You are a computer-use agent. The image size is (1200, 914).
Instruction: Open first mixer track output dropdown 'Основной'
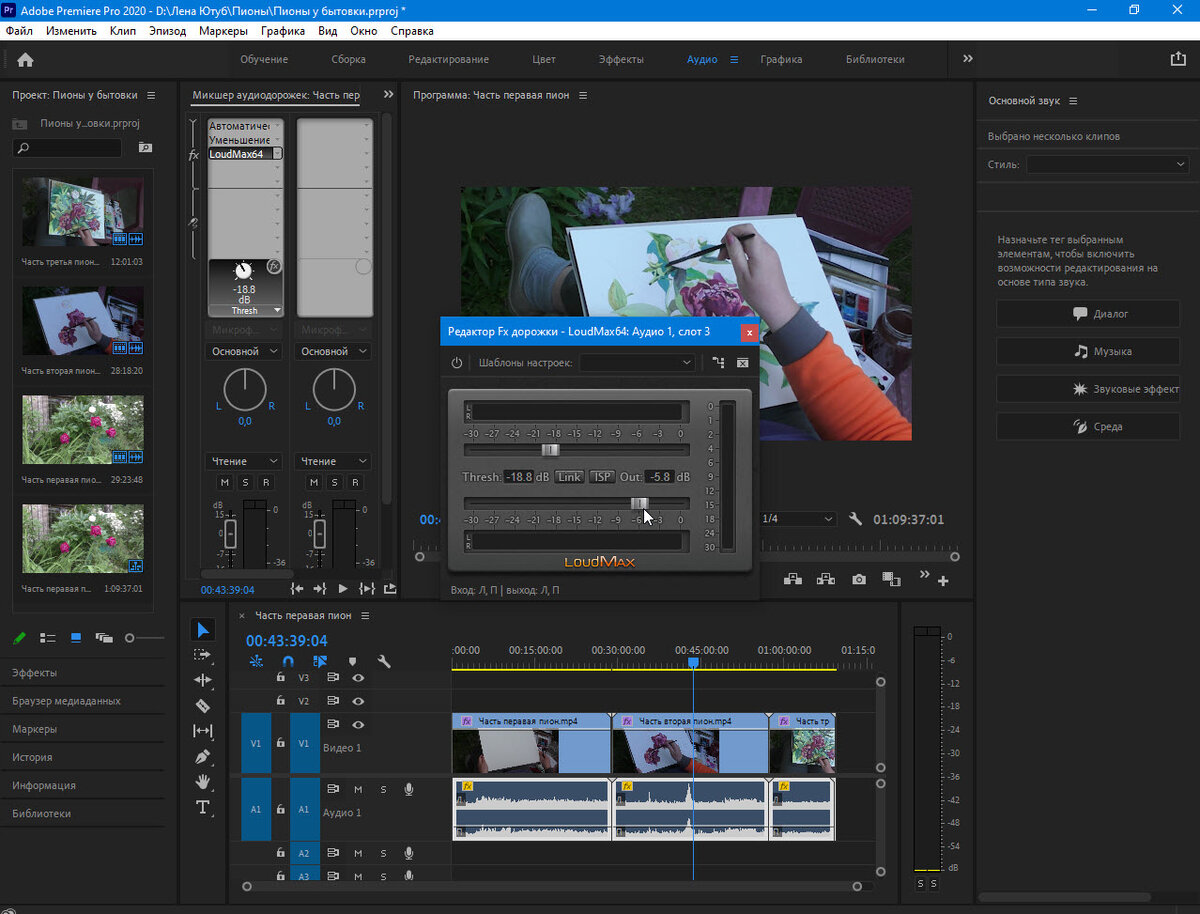(x=245, y=352)
